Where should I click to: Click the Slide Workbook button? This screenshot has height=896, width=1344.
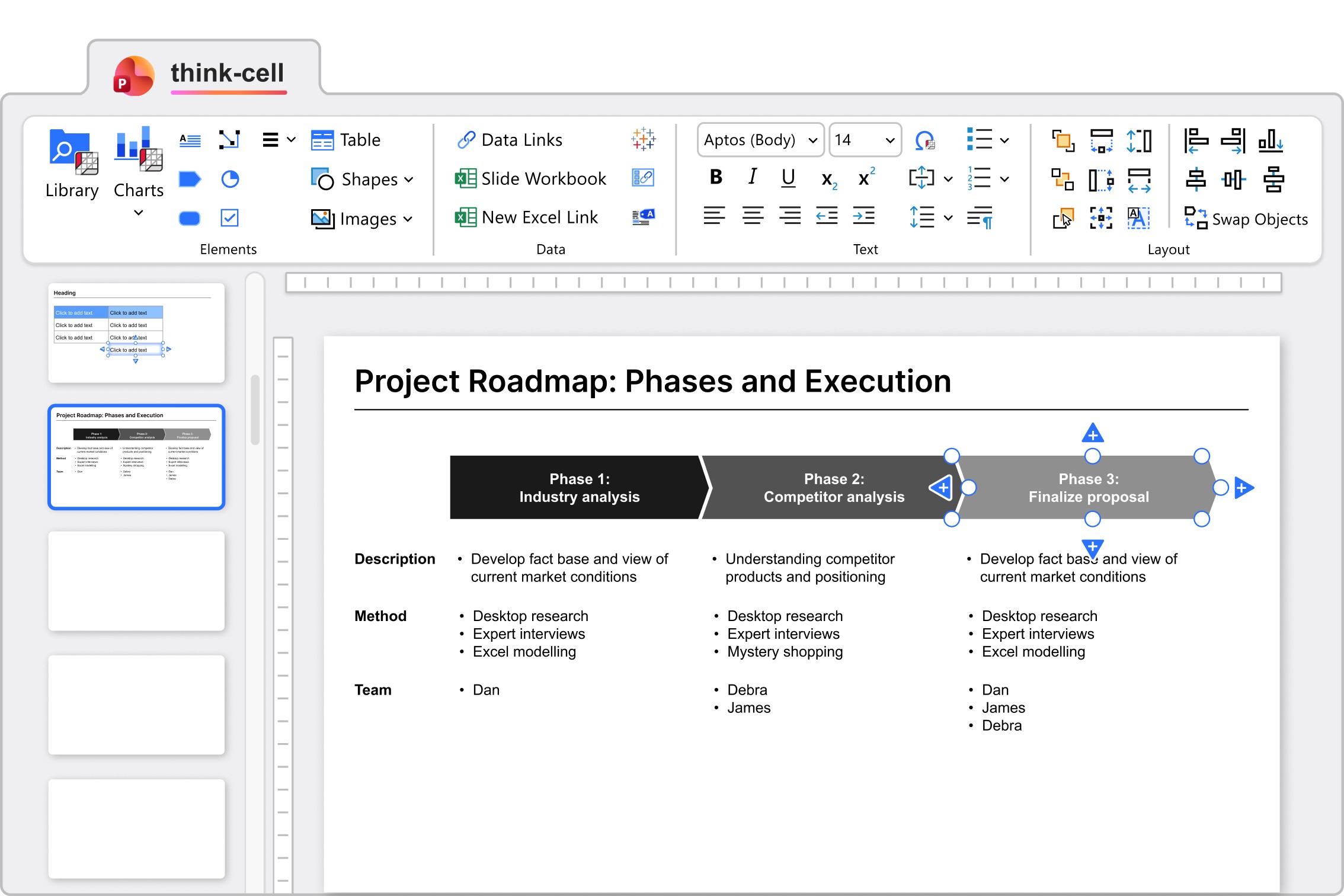(x=531, y=178)
